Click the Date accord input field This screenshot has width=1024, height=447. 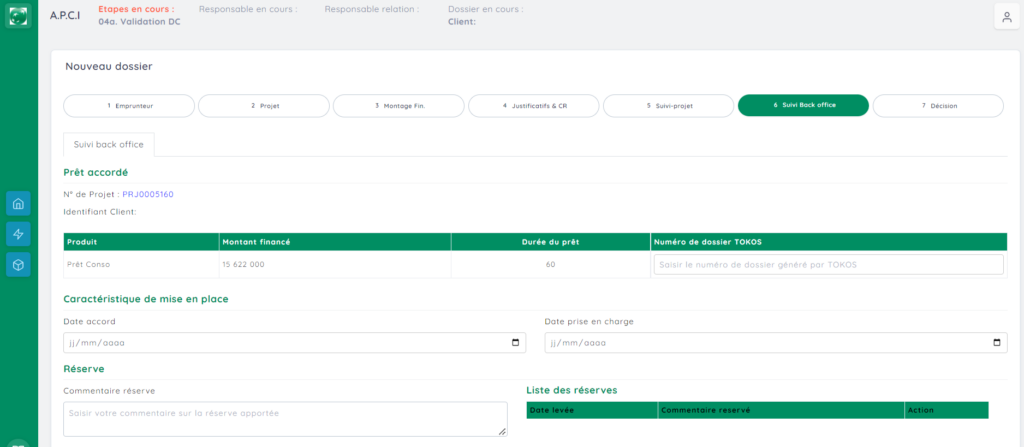click(x=280, y=343)
